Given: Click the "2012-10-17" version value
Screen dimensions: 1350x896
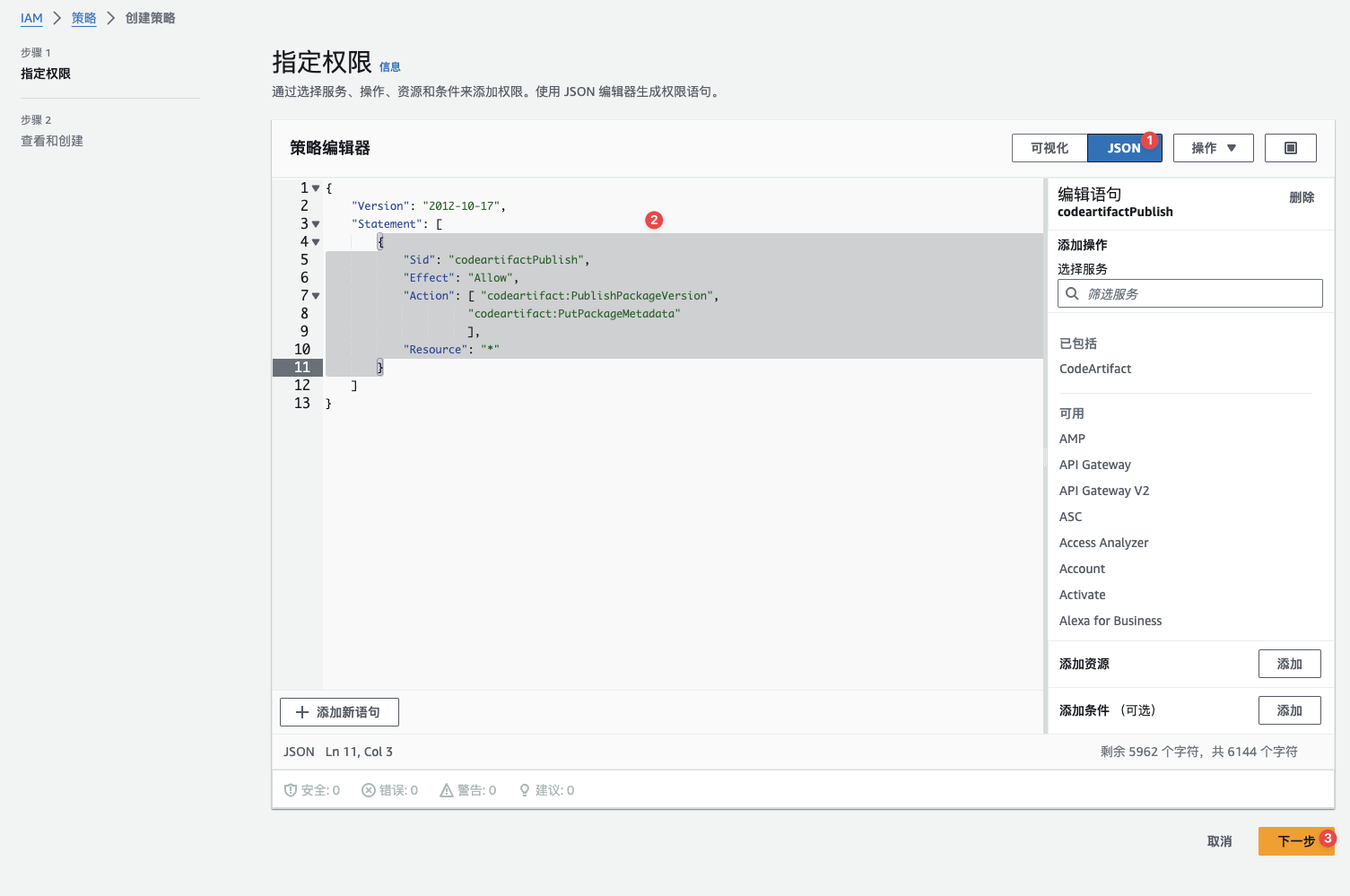Looking at the screenshot, I should [x=461, y=206].
